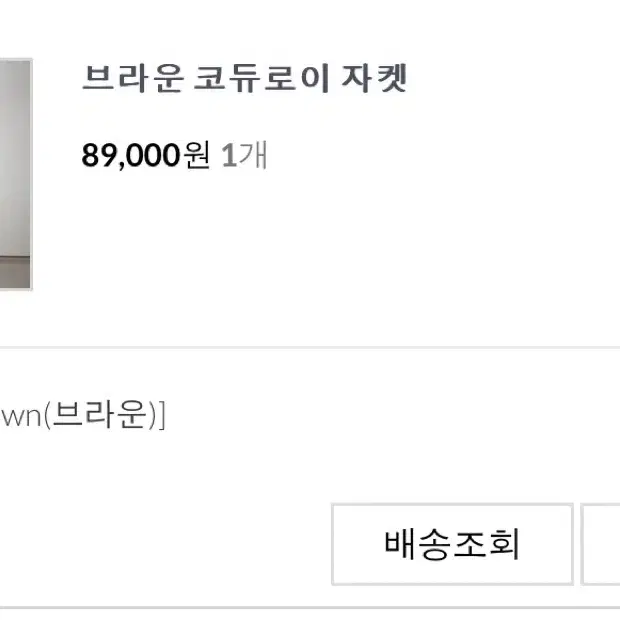Click the (브라운) option text
Image resolution: width=620 pixels, height=620 pixels.
(x=100, y=415)
